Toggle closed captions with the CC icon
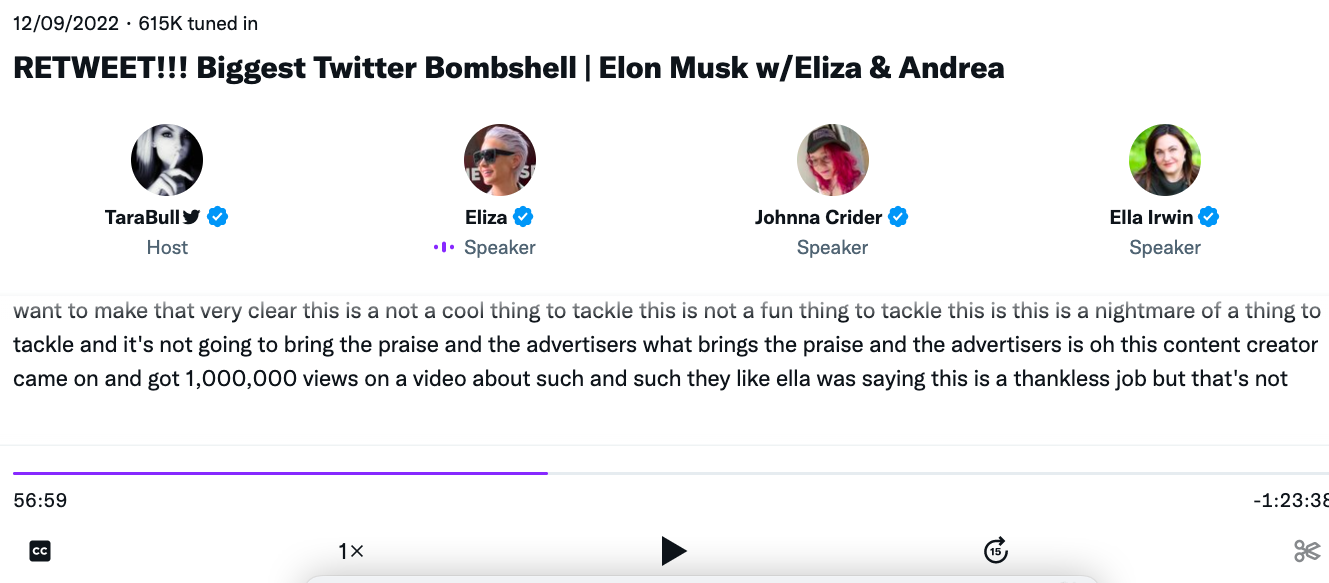 (x=40, y=550)
